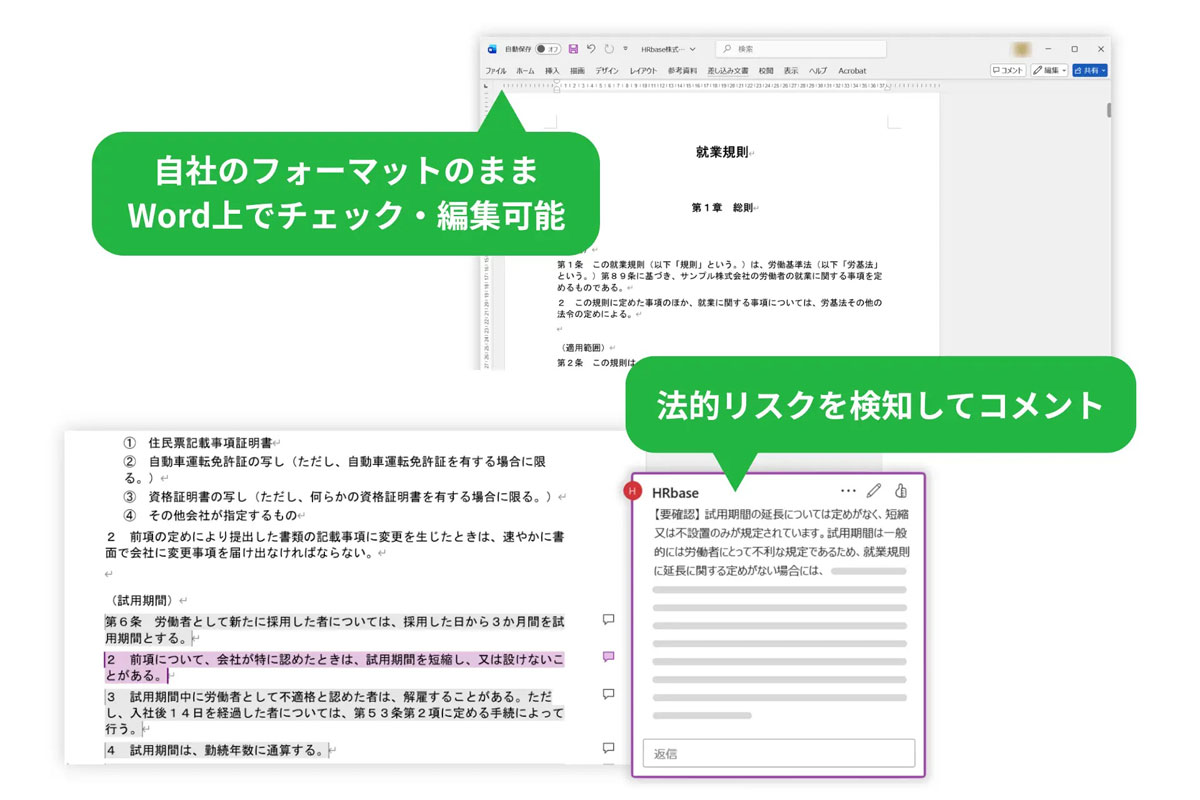
Task: Open the Acrobat tab
Action: (x=852, y=71)
